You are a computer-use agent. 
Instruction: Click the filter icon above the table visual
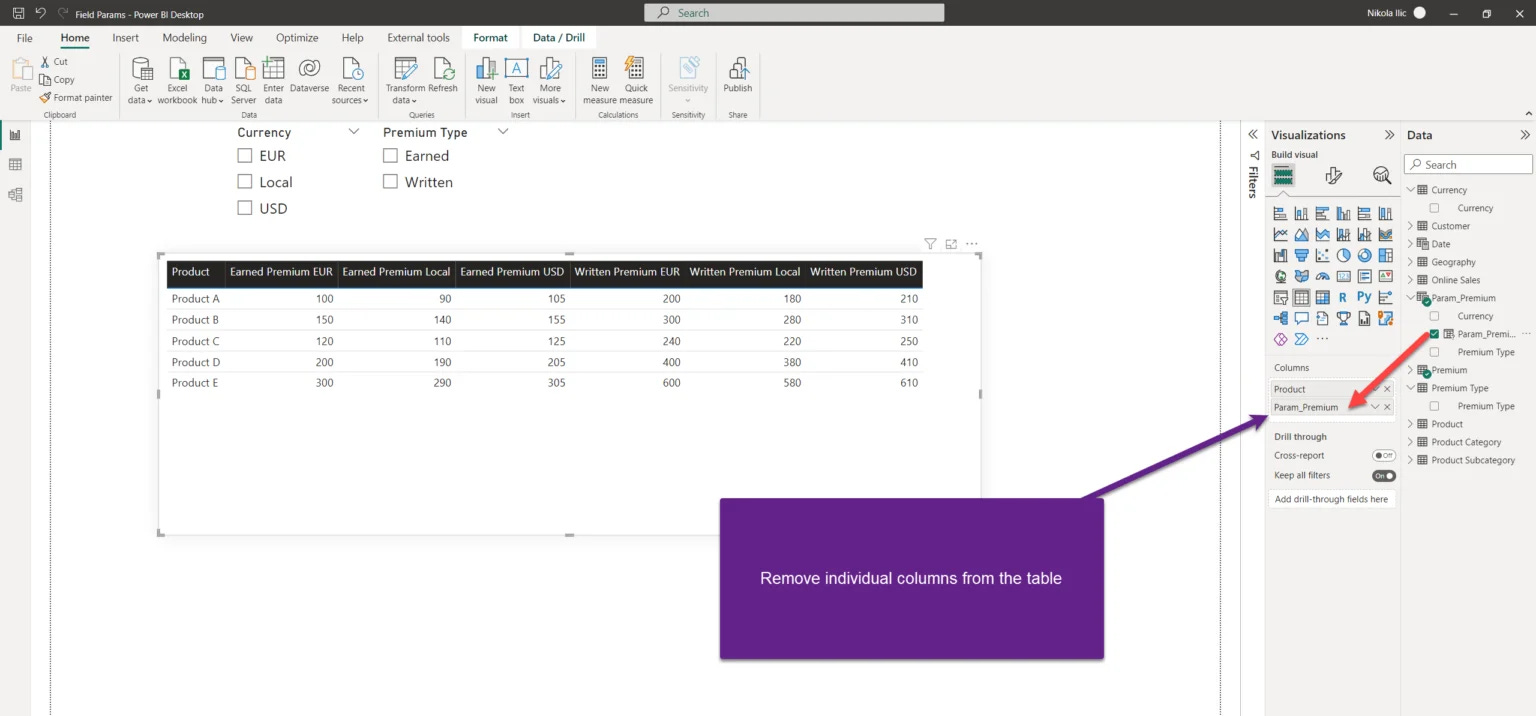(930, 243)
